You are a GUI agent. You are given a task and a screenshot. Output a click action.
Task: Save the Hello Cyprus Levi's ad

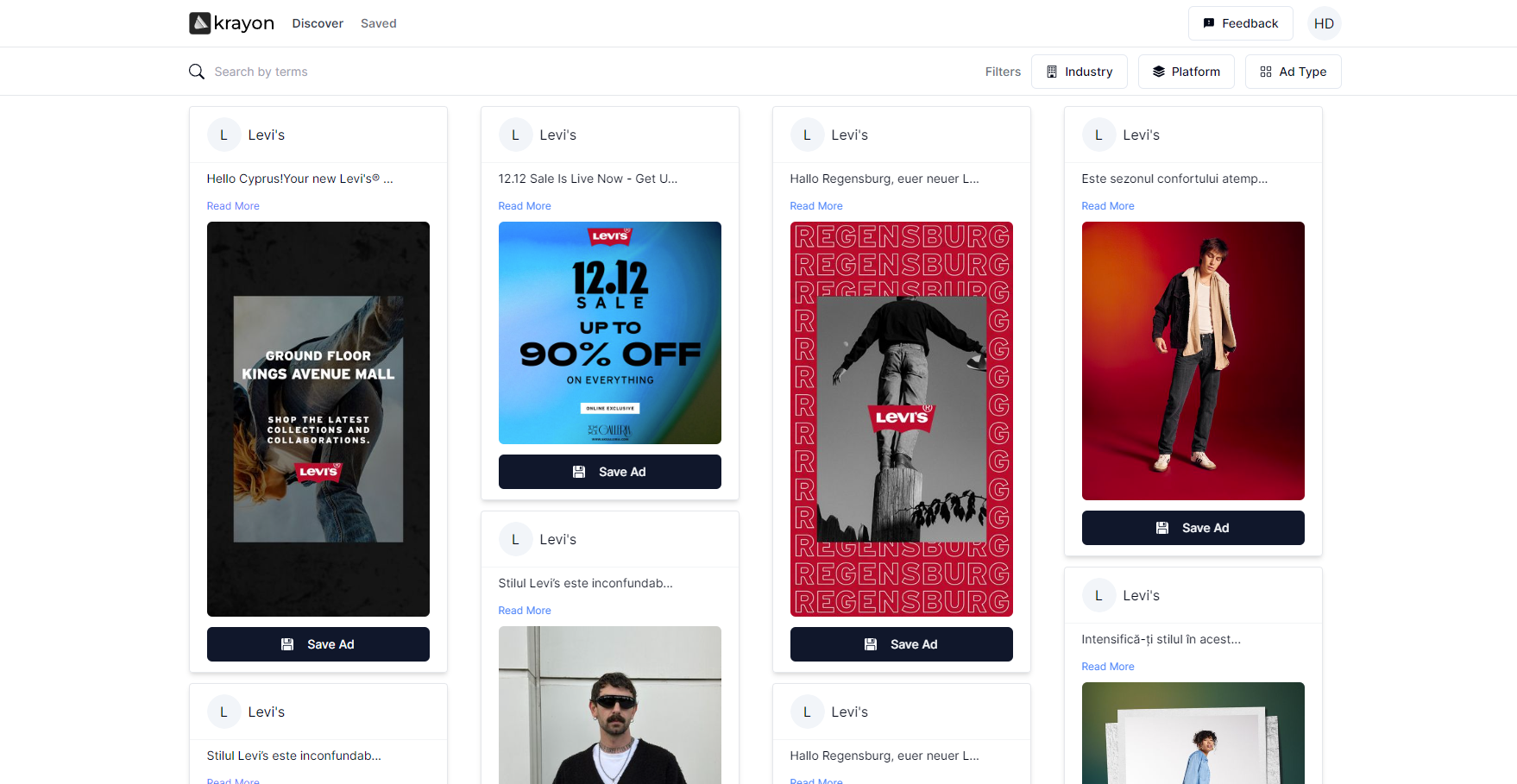[x=318, y=644]
